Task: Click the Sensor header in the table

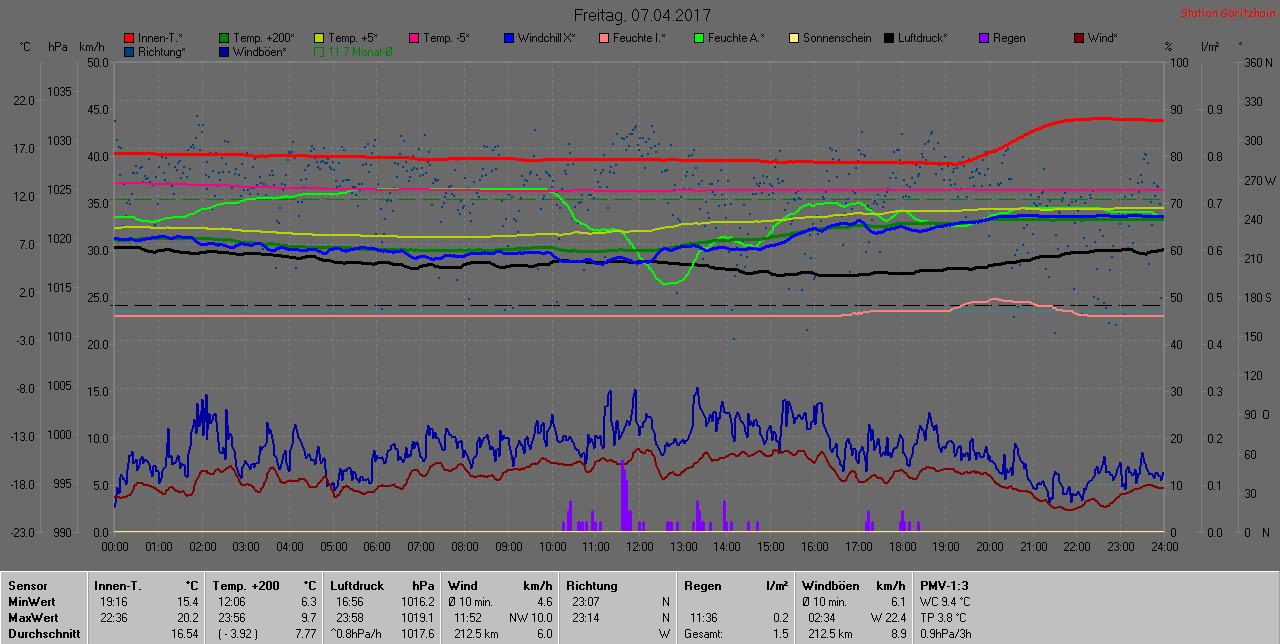Action: [x=28, y=585]
